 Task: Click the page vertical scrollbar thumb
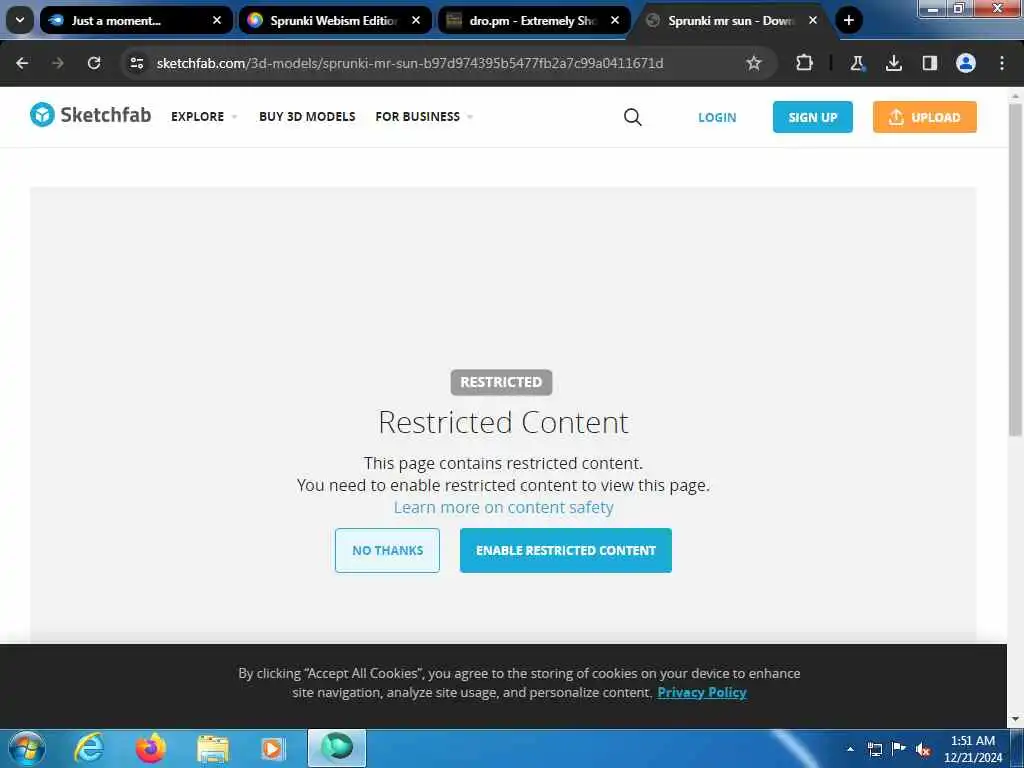tap(1015, 268)
